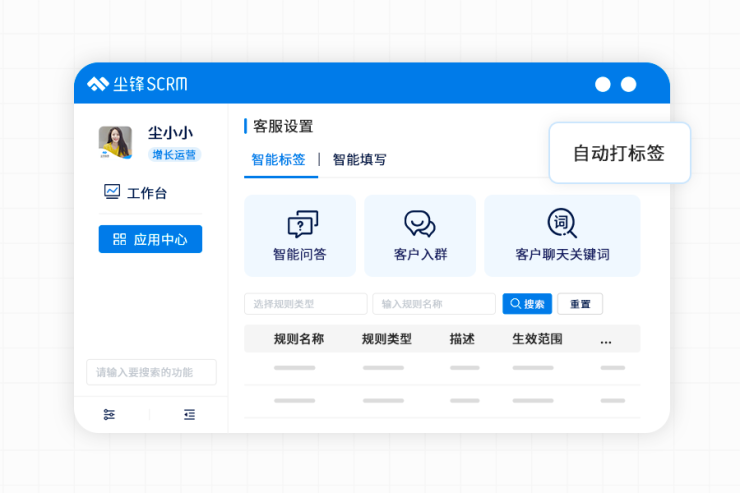The height and width of the screenshot is (493, 740).
Task: Open the 选择规则类型 dropdown
Action: (305, 304)
